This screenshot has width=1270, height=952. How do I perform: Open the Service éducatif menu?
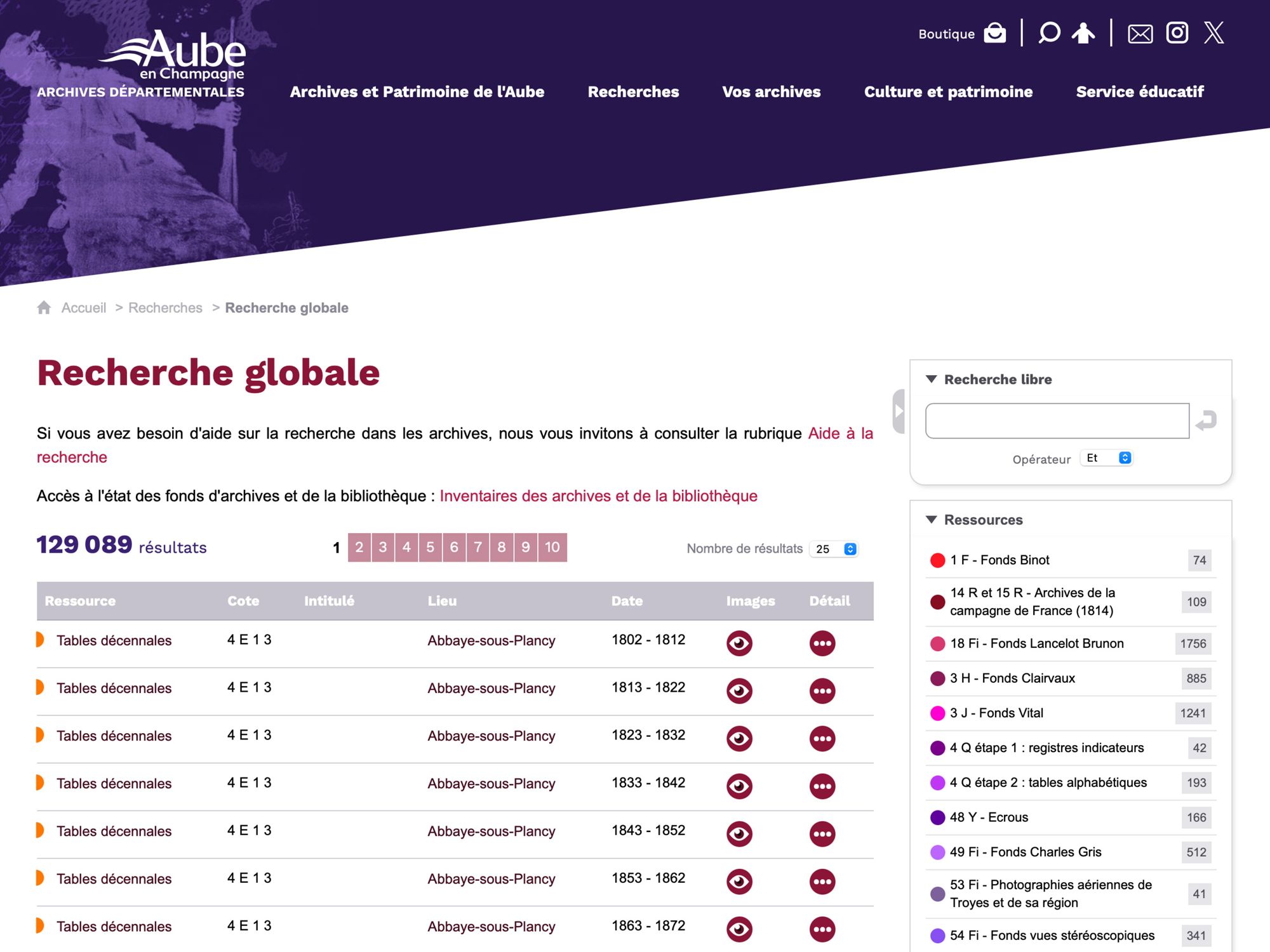pyautogui.click(x=1139, y=92)
